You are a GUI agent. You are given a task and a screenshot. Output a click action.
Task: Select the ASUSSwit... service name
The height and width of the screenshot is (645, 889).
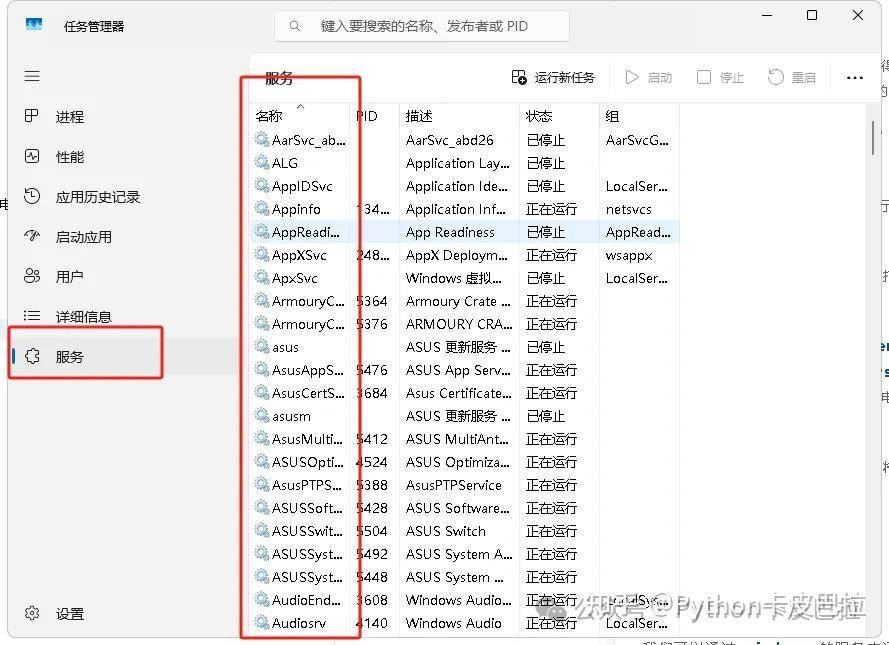pyautogui.click(x=307, y=531)
